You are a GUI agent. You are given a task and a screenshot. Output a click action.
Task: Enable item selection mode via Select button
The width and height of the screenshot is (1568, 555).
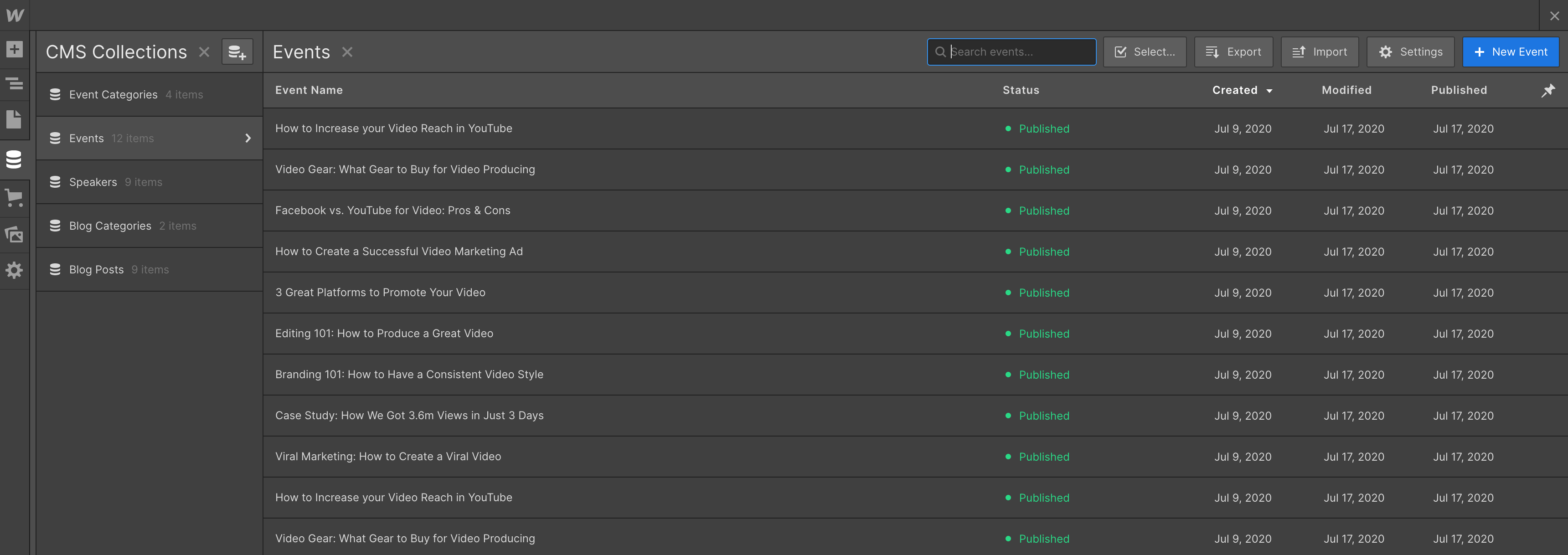1145,52
